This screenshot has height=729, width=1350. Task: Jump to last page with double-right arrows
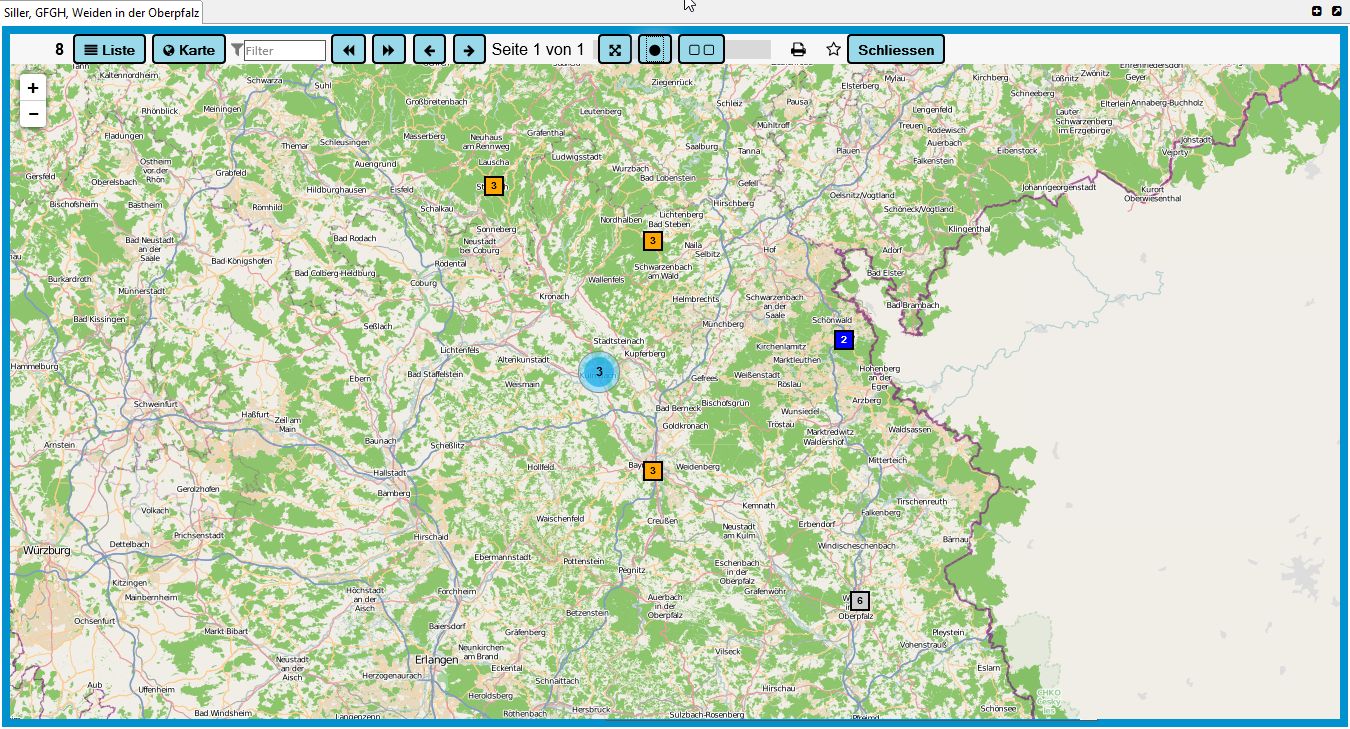point(388,50)
